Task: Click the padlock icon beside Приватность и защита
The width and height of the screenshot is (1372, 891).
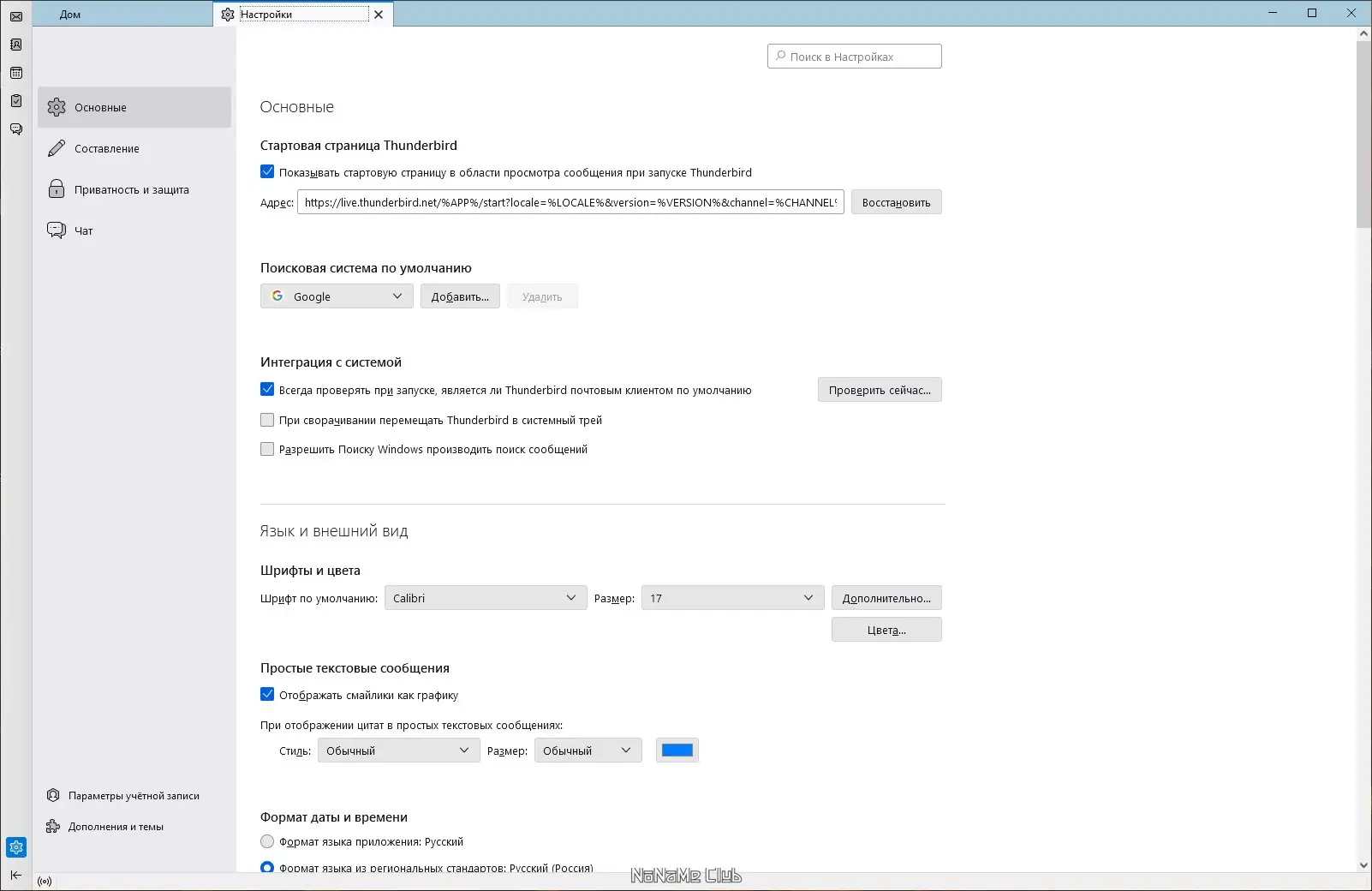Action: pos(57,189)
